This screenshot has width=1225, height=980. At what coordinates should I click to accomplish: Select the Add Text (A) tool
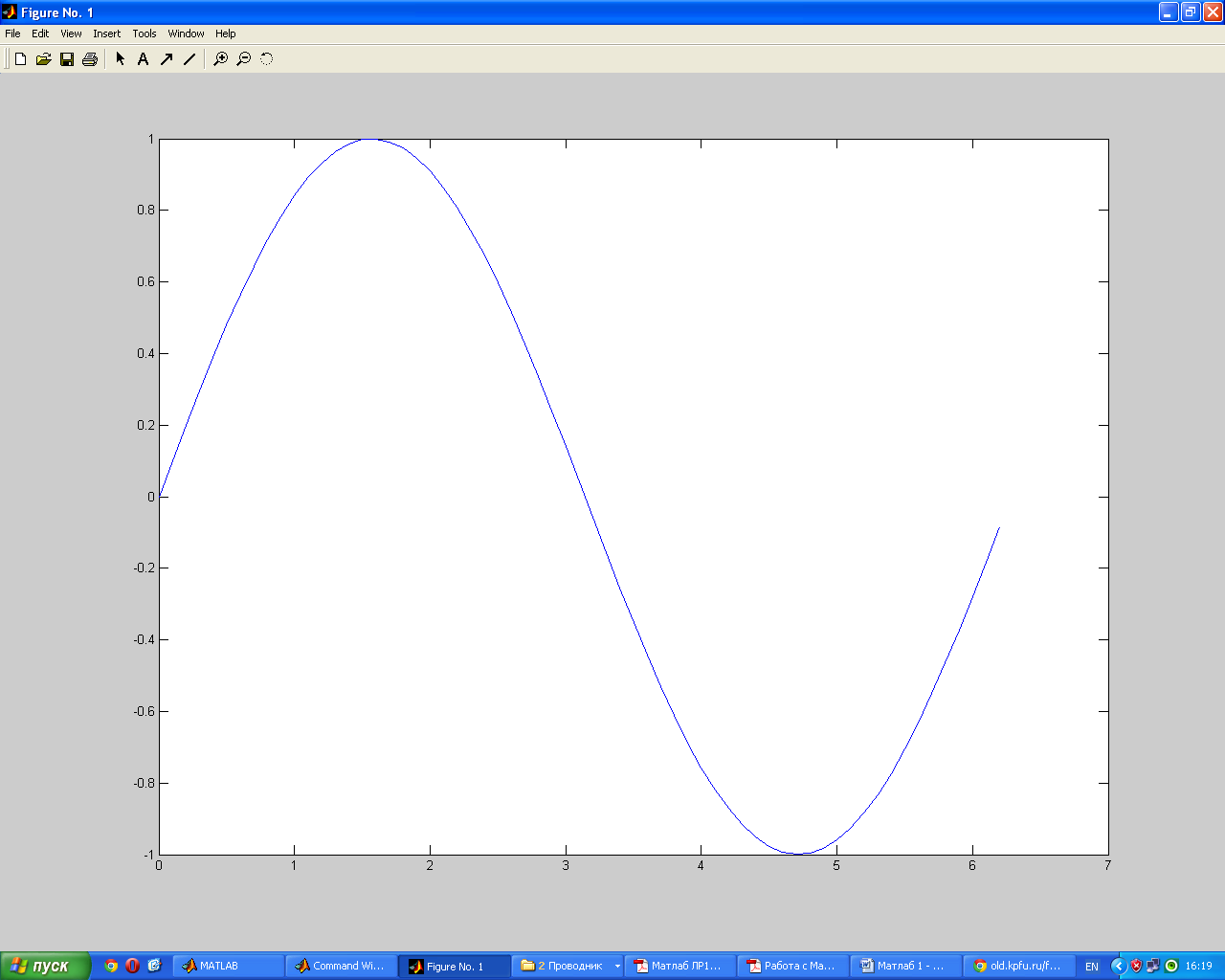pos(143,59)
